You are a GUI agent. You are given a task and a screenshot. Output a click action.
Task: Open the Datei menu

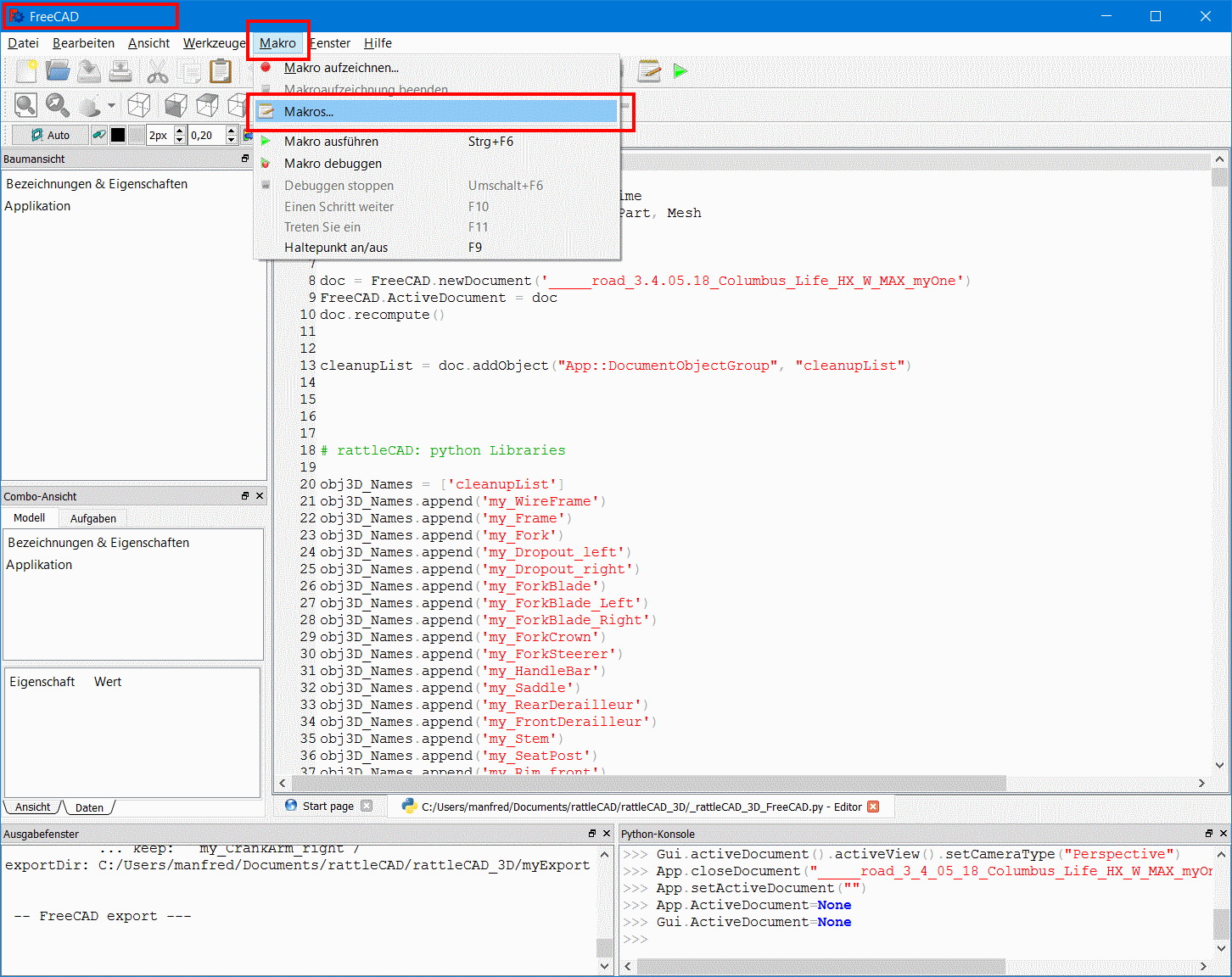click(24, 43)
